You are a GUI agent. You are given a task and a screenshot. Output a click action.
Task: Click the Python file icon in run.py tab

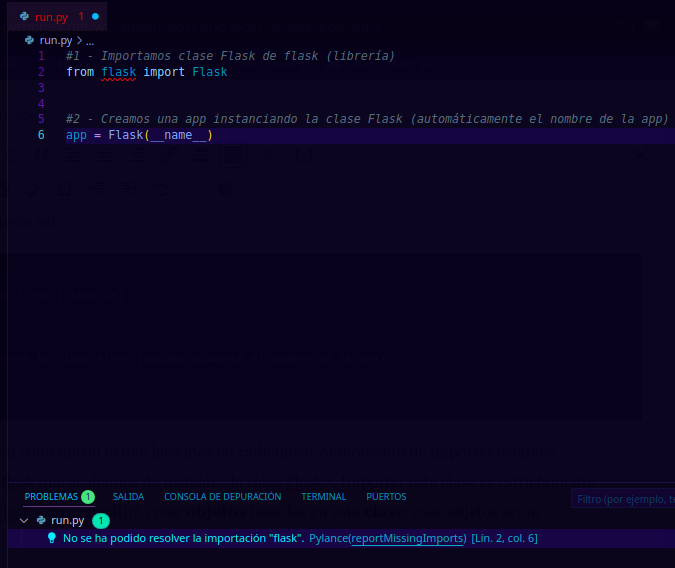(x=24, y=17)
